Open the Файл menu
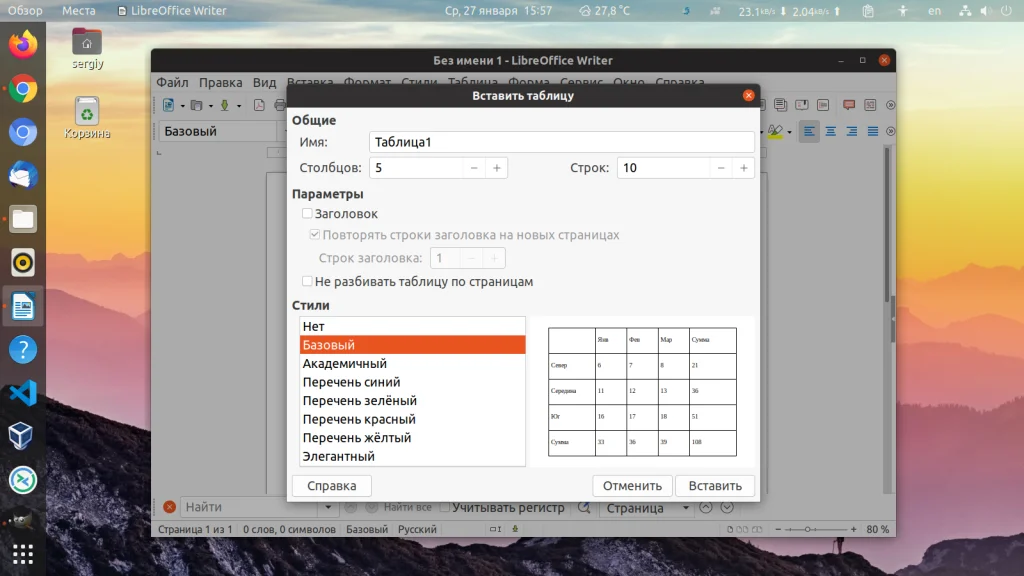The width and height of the screenshot is (1024, 576). tap(171, 82)
